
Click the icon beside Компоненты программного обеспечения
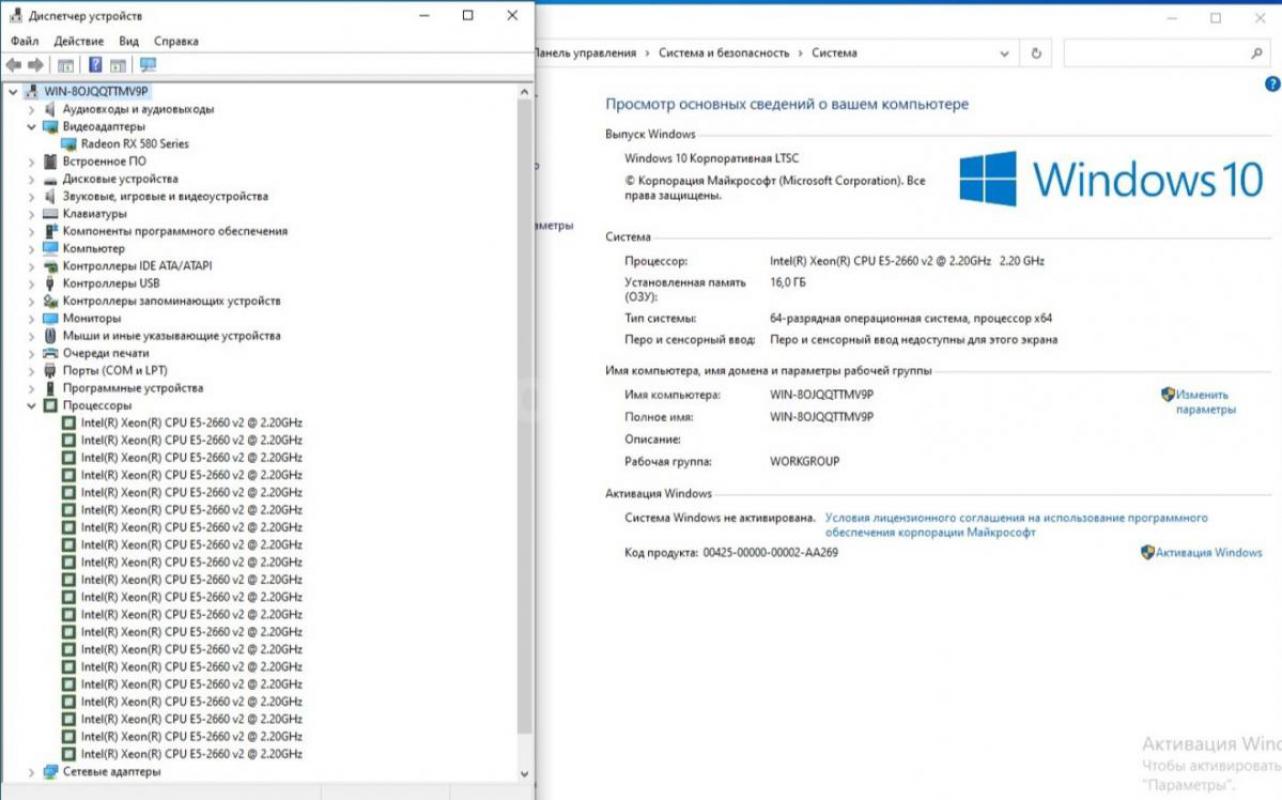point(51,231)
